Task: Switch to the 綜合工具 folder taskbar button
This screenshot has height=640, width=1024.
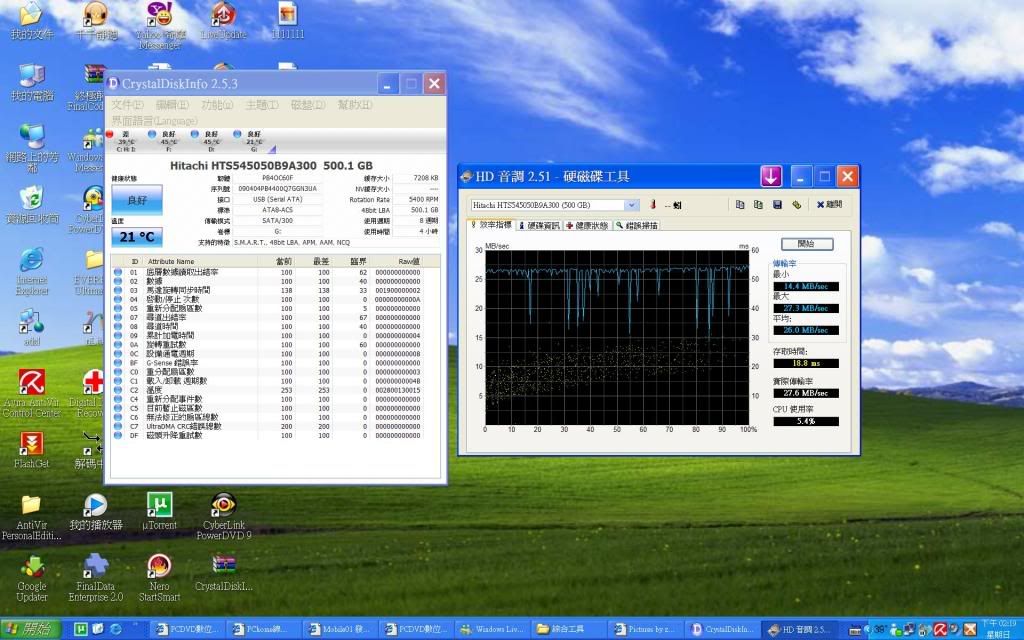Action: [569, 629]
